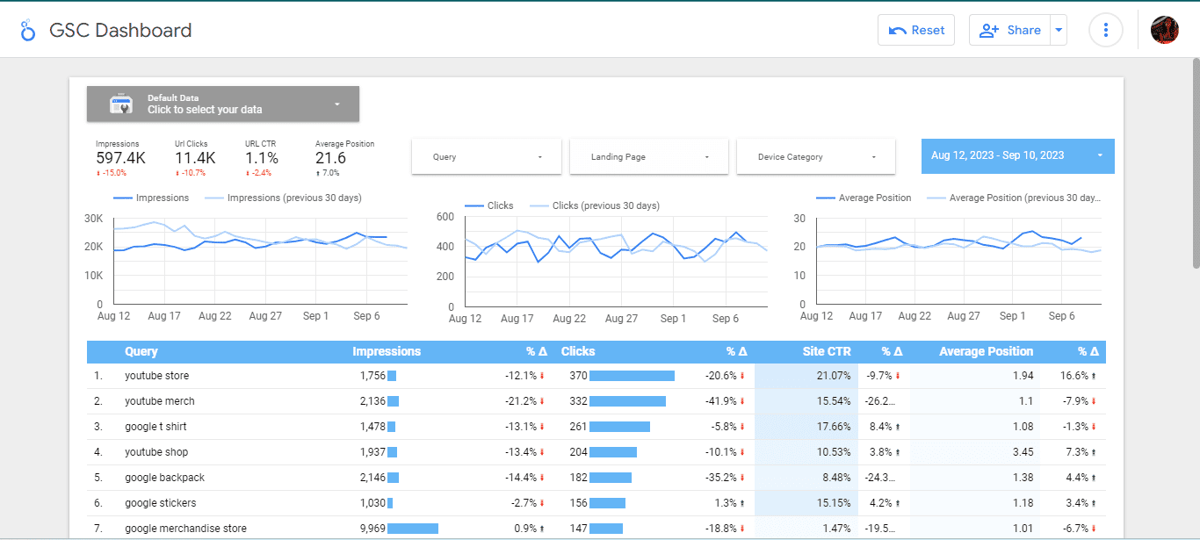Click the Impressions line chart
This screenshot has width=1200, height=540.
coord(247,256)
